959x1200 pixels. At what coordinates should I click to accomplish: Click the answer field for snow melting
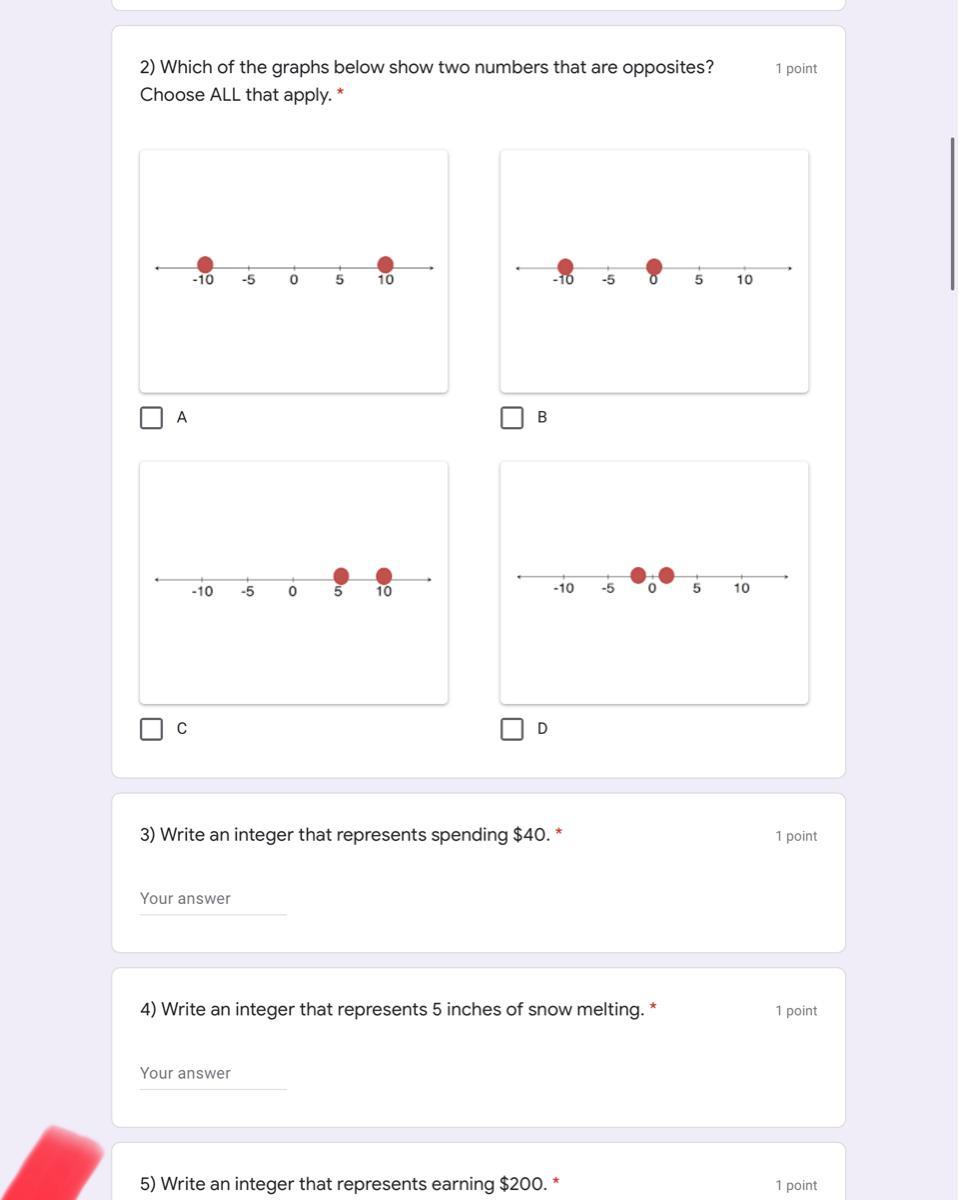click(x=213, y=1073)
